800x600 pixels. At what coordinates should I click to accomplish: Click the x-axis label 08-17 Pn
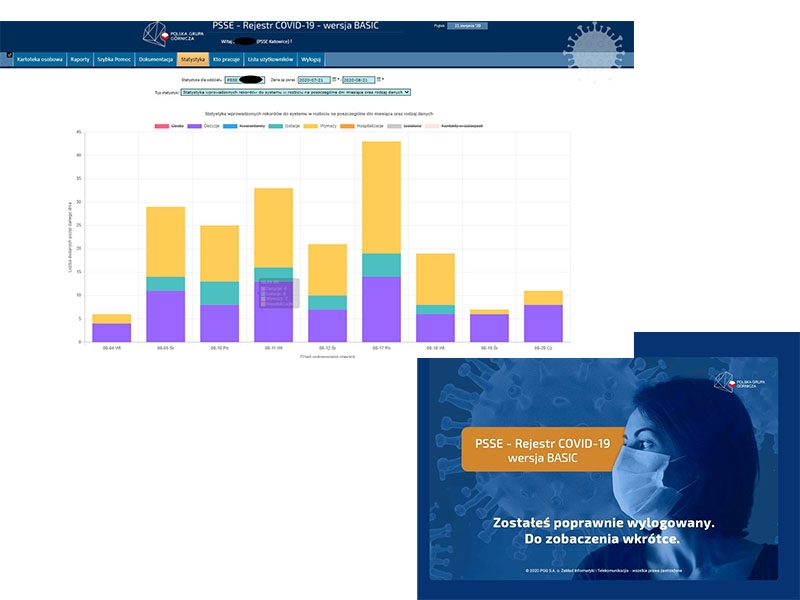pos(382,348)
